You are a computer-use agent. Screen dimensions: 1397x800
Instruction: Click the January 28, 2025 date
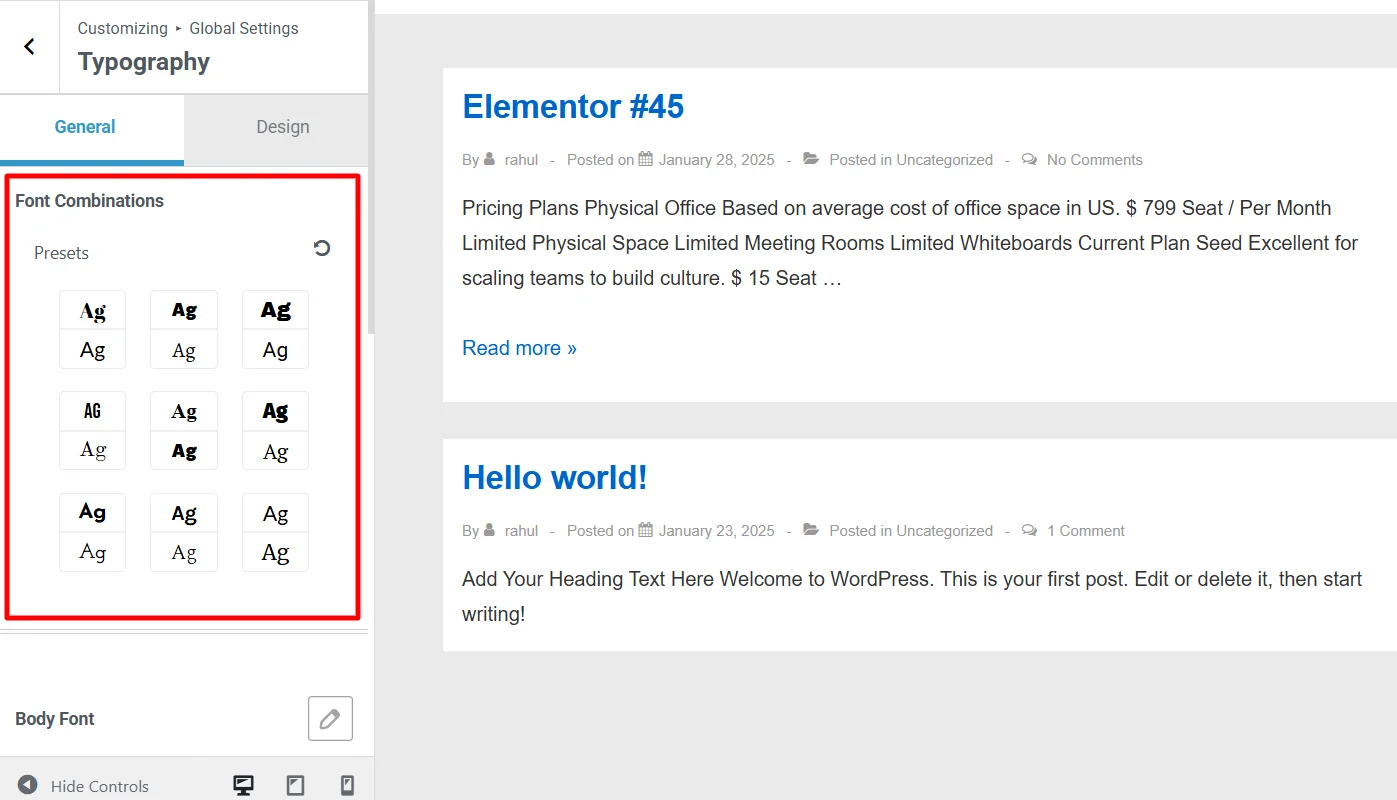pyautogui.click(x=716, y=160)
